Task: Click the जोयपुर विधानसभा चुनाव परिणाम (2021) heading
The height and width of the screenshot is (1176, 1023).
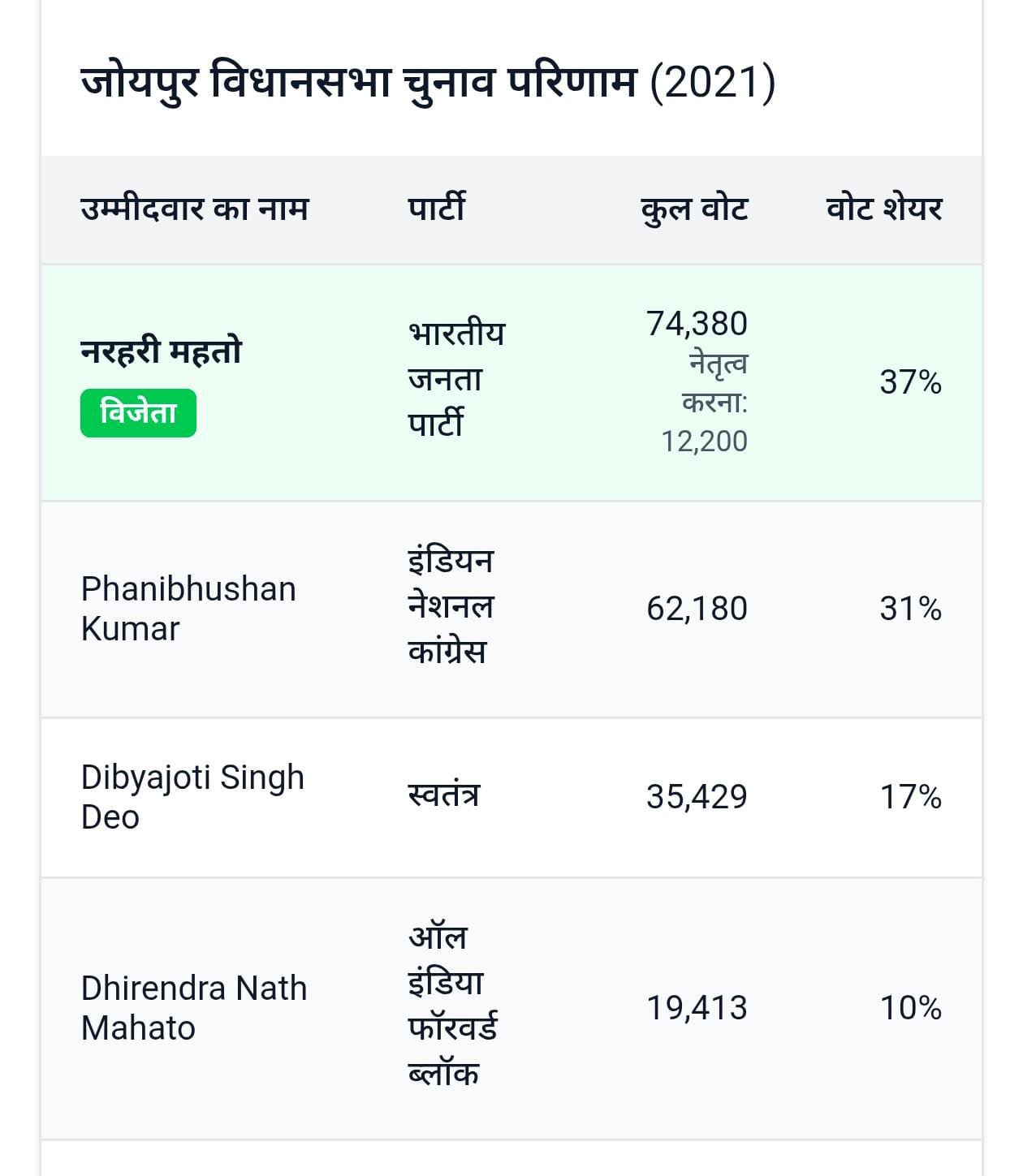Action: (428, 83)
